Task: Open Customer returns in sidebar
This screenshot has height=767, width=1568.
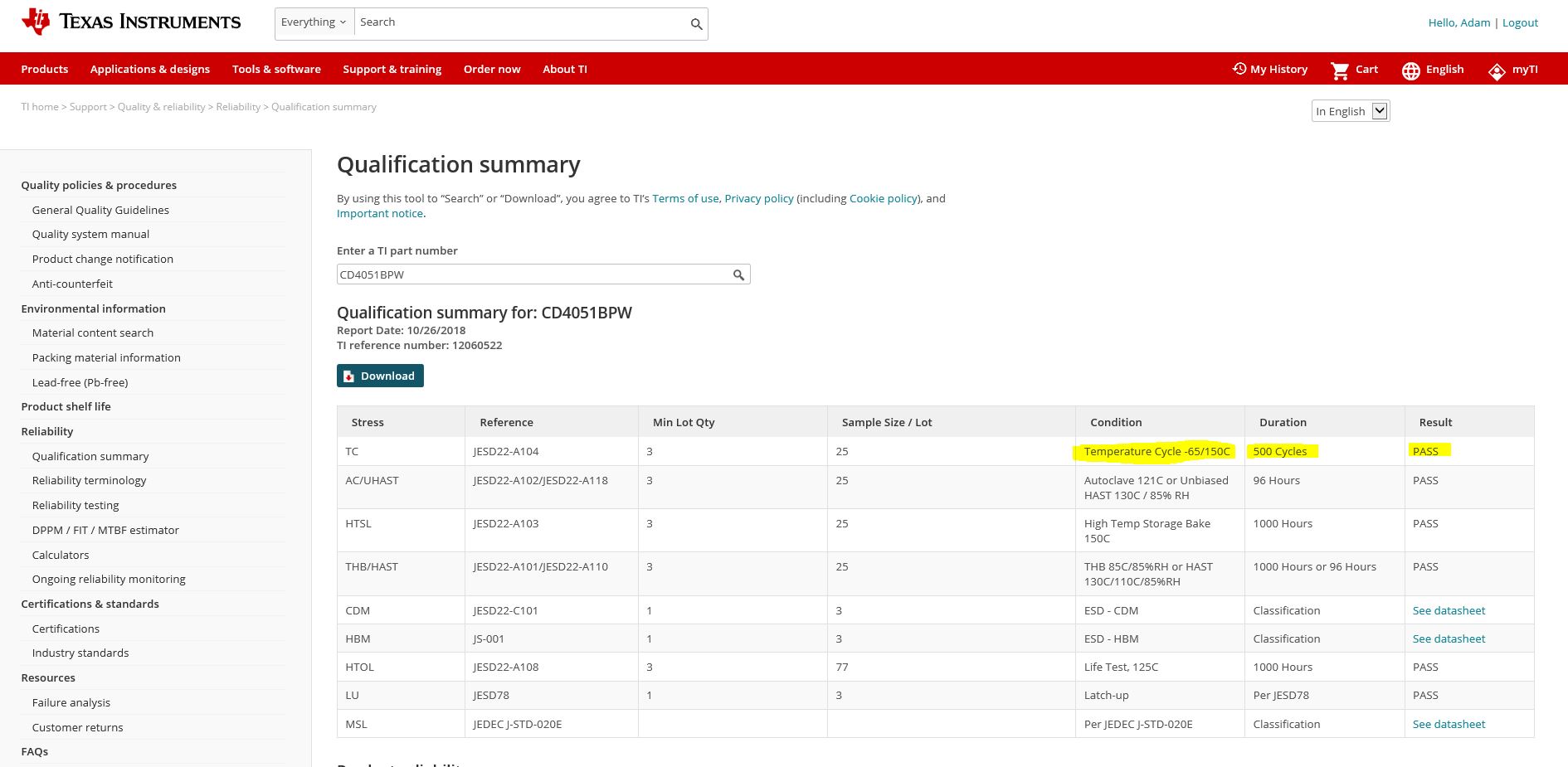Action: [x=77, y=727]
